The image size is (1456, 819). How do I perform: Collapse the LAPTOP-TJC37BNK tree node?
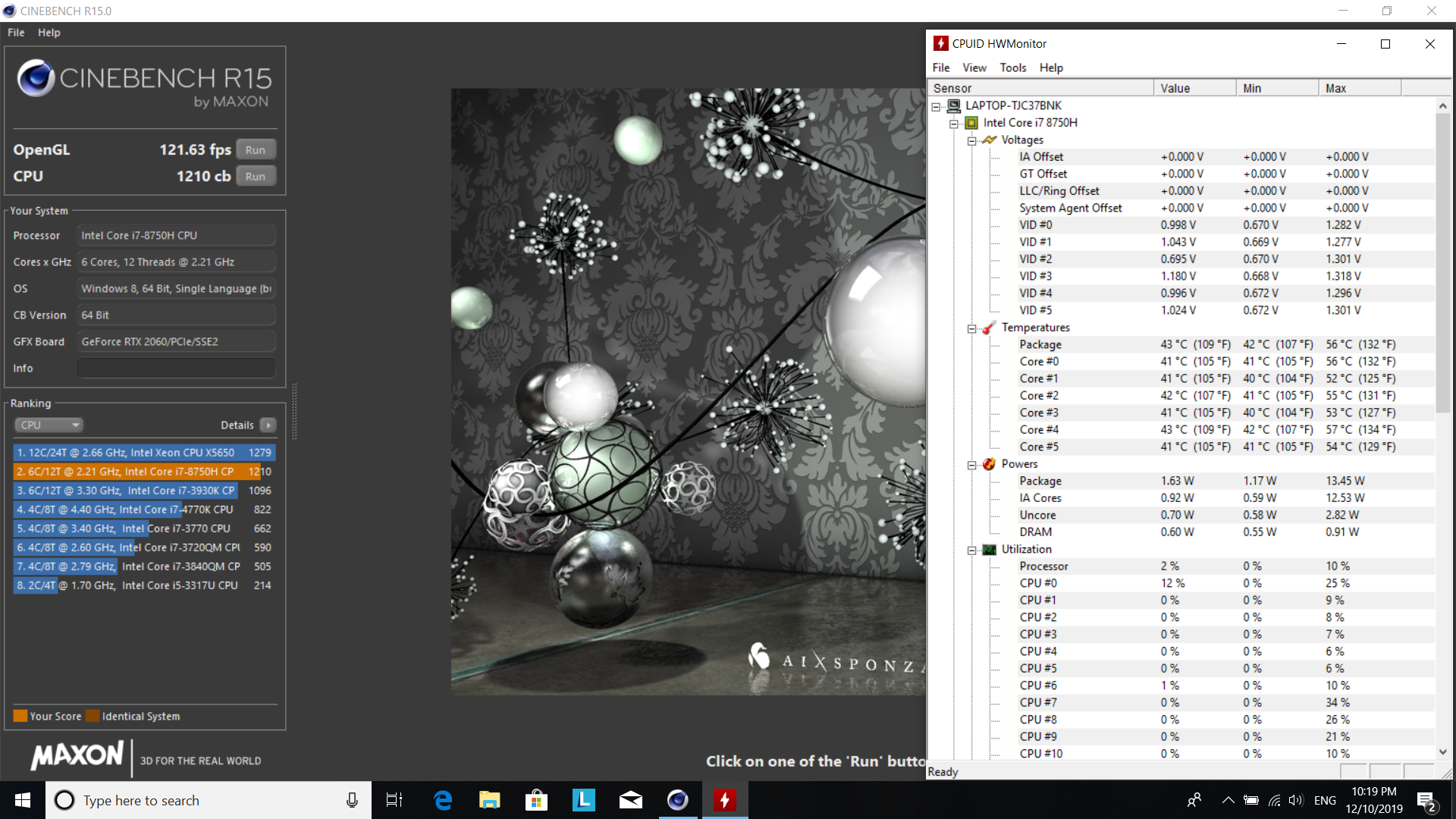937,106
